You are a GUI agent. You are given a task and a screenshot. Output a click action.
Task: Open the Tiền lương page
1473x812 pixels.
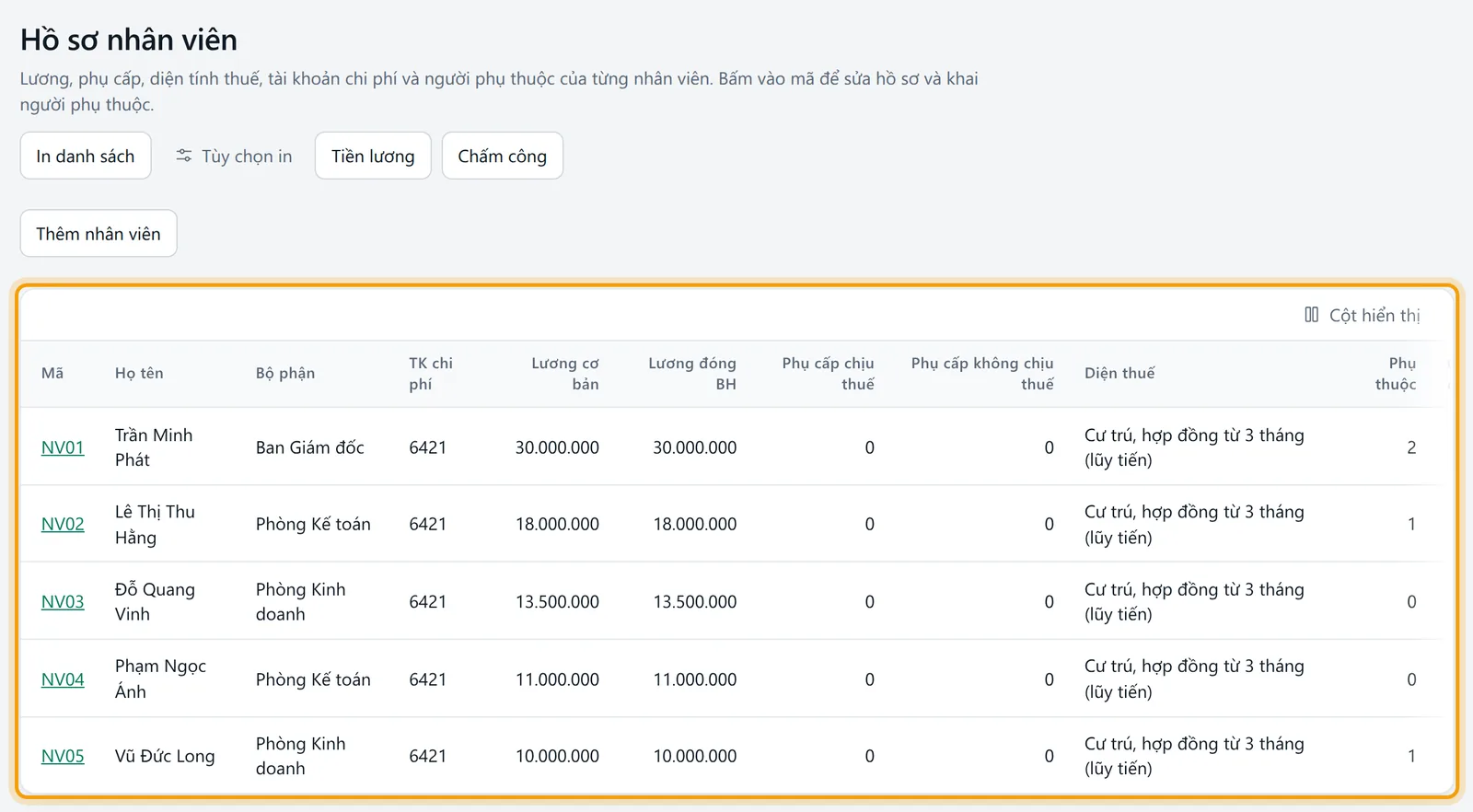pyautogui.click(x=373, y=156)
